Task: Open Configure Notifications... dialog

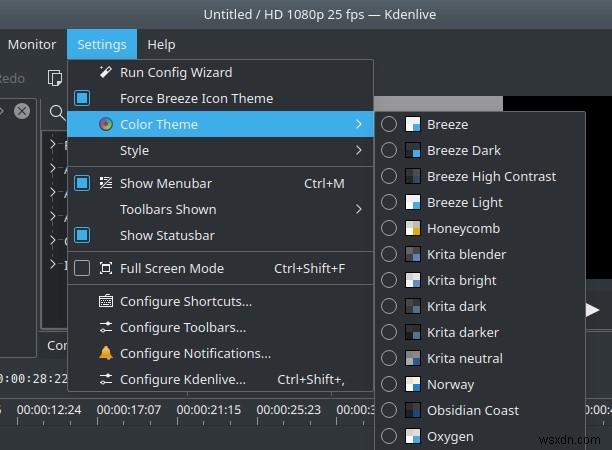Action: point(221,353)
